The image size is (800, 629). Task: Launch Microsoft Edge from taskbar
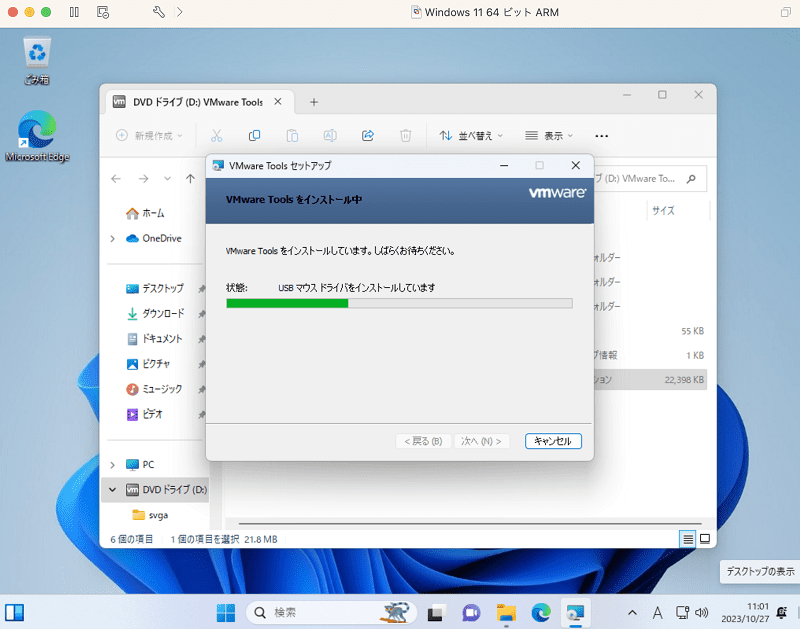point(541,612)
